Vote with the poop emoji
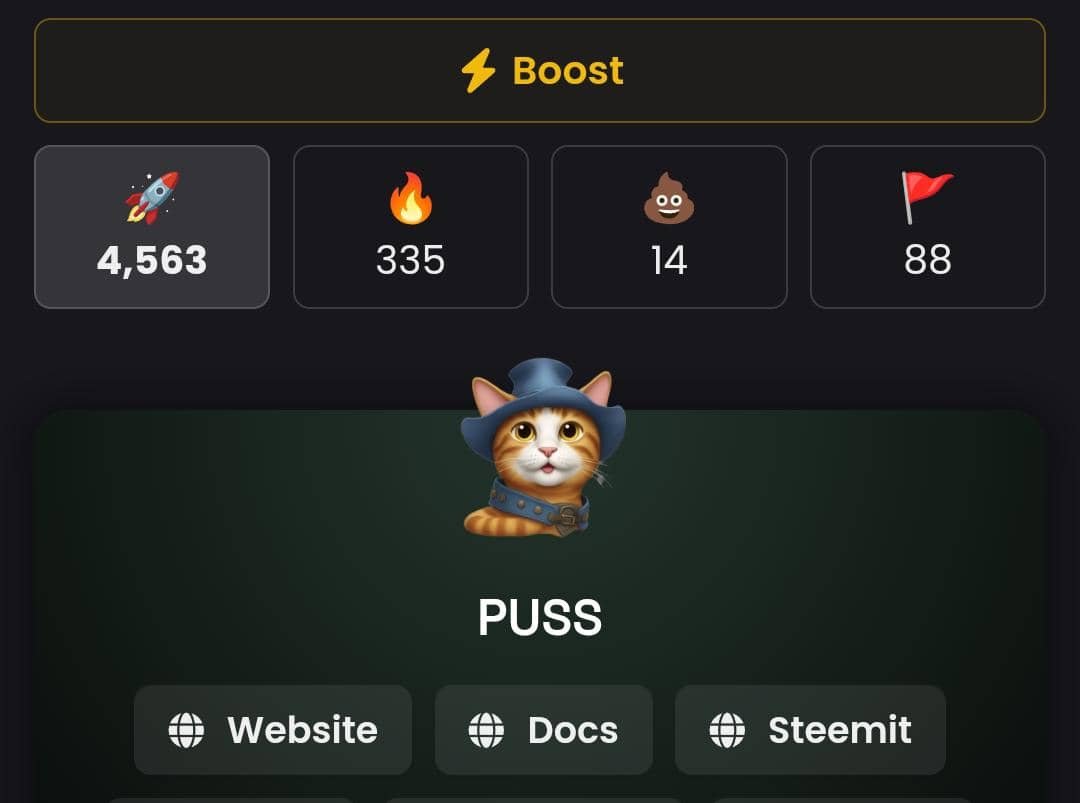1080x803 pixels. [669, 198]
